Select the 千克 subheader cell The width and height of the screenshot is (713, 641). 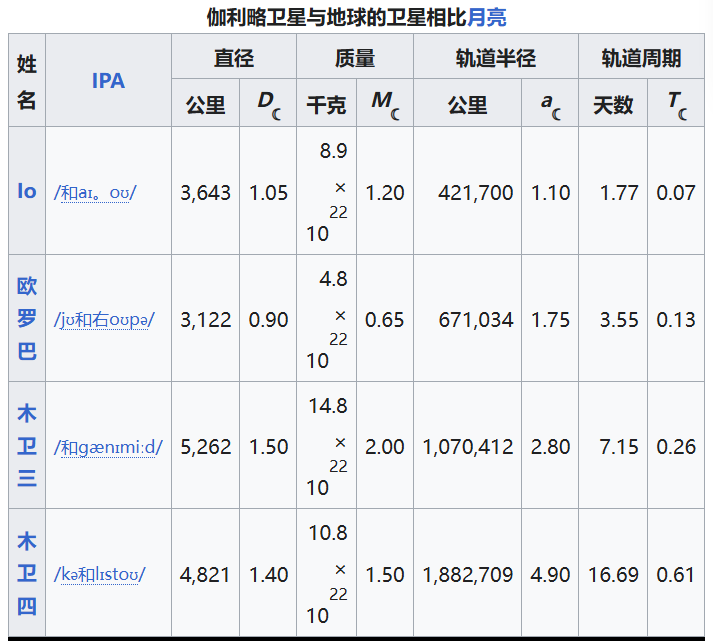click(326, 104)
